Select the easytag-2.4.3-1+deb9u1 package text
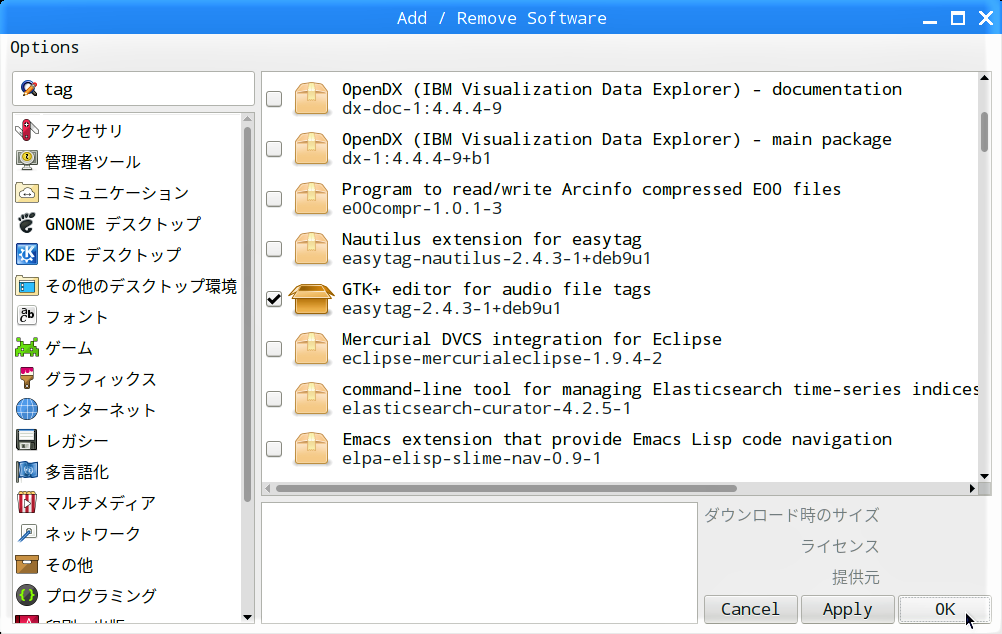Screen dimensions: 1002x634 pyautogui.click(x=451, y=308)
